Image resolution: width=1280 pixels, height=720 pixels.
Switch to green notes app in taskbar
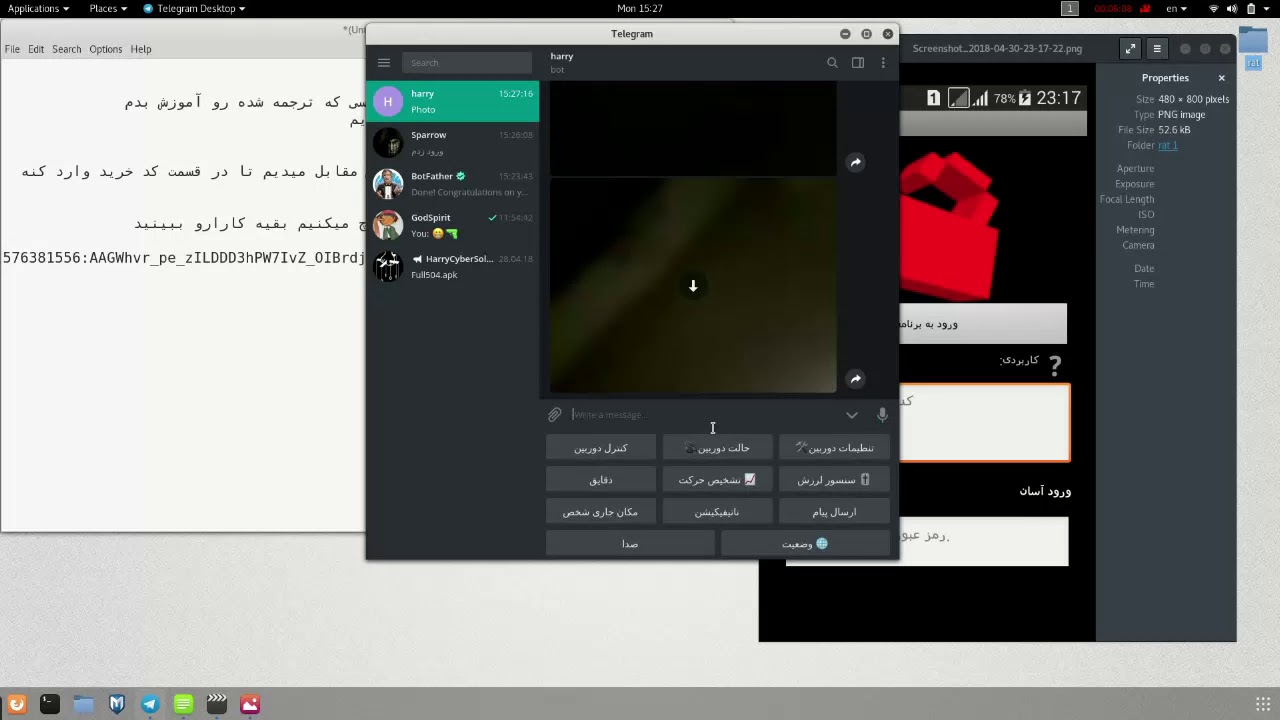coord(183,705)
